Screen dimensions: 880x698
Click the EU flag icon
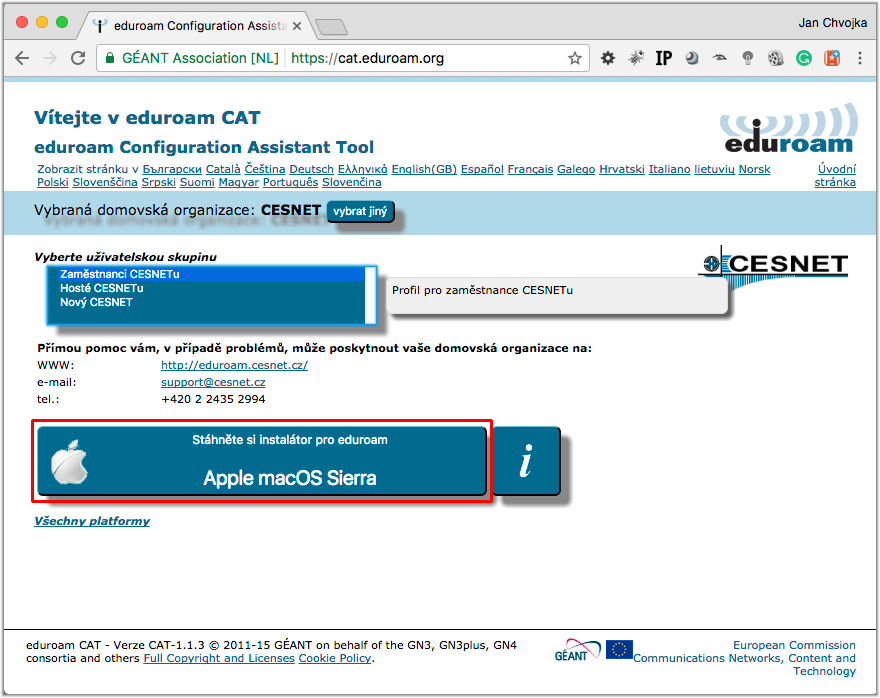pyautogui.click(x=619, y=650)
